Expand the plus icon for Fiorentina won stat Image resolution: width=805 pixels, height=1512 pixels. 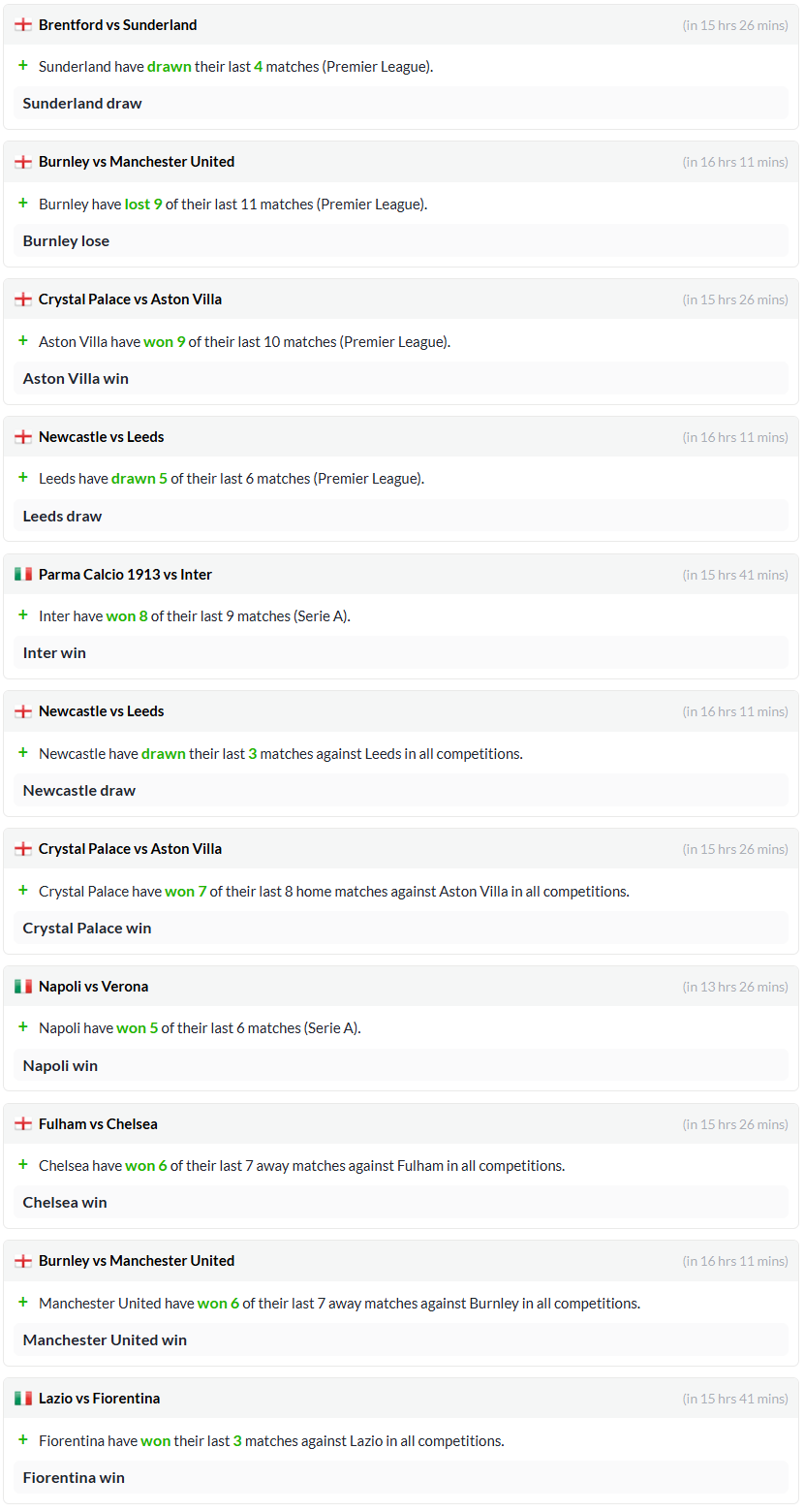pos(23,1440)
